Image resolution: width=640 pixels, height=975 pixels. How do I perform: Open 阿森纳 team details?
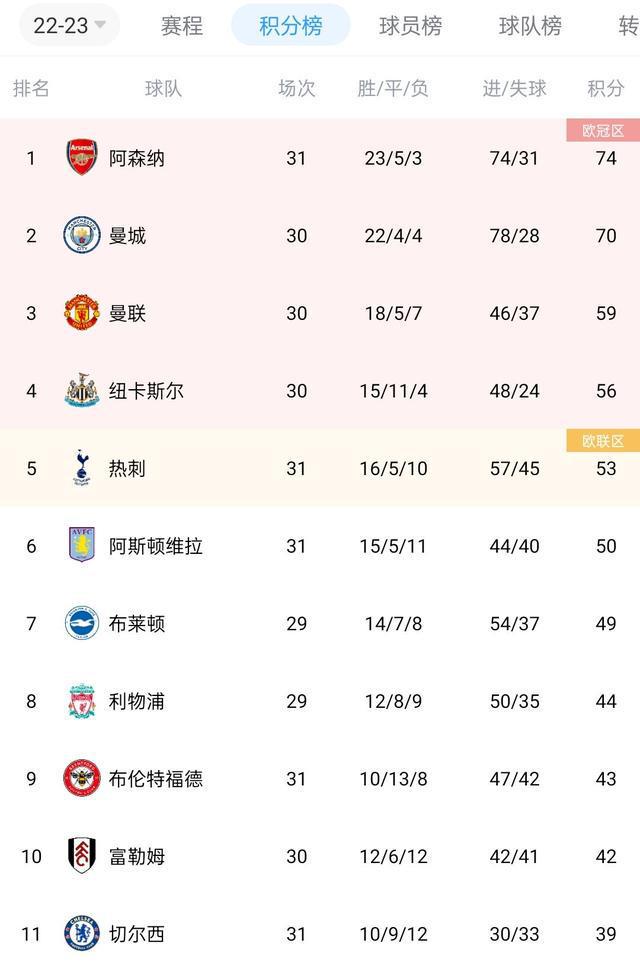click(135, 158)
